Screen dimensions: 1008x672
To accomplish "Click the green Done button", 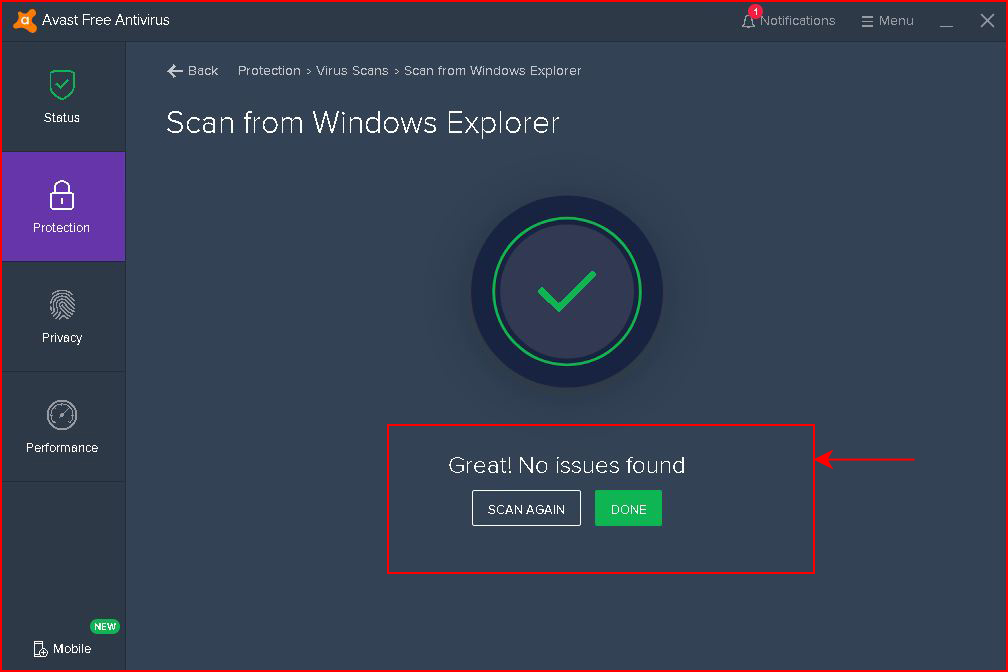I will coord(628,509).
